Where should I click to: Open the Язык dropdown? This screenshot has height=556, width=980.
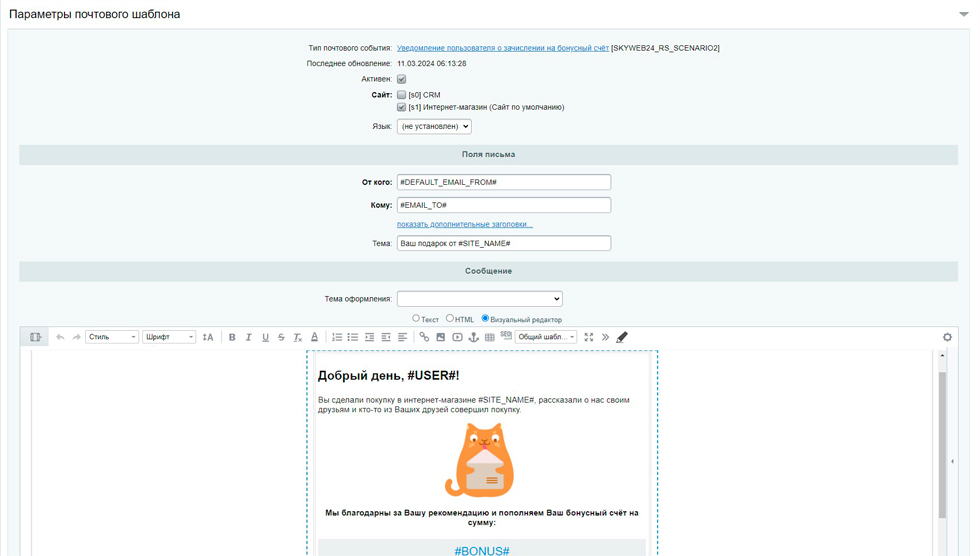[x=434, y=127]
